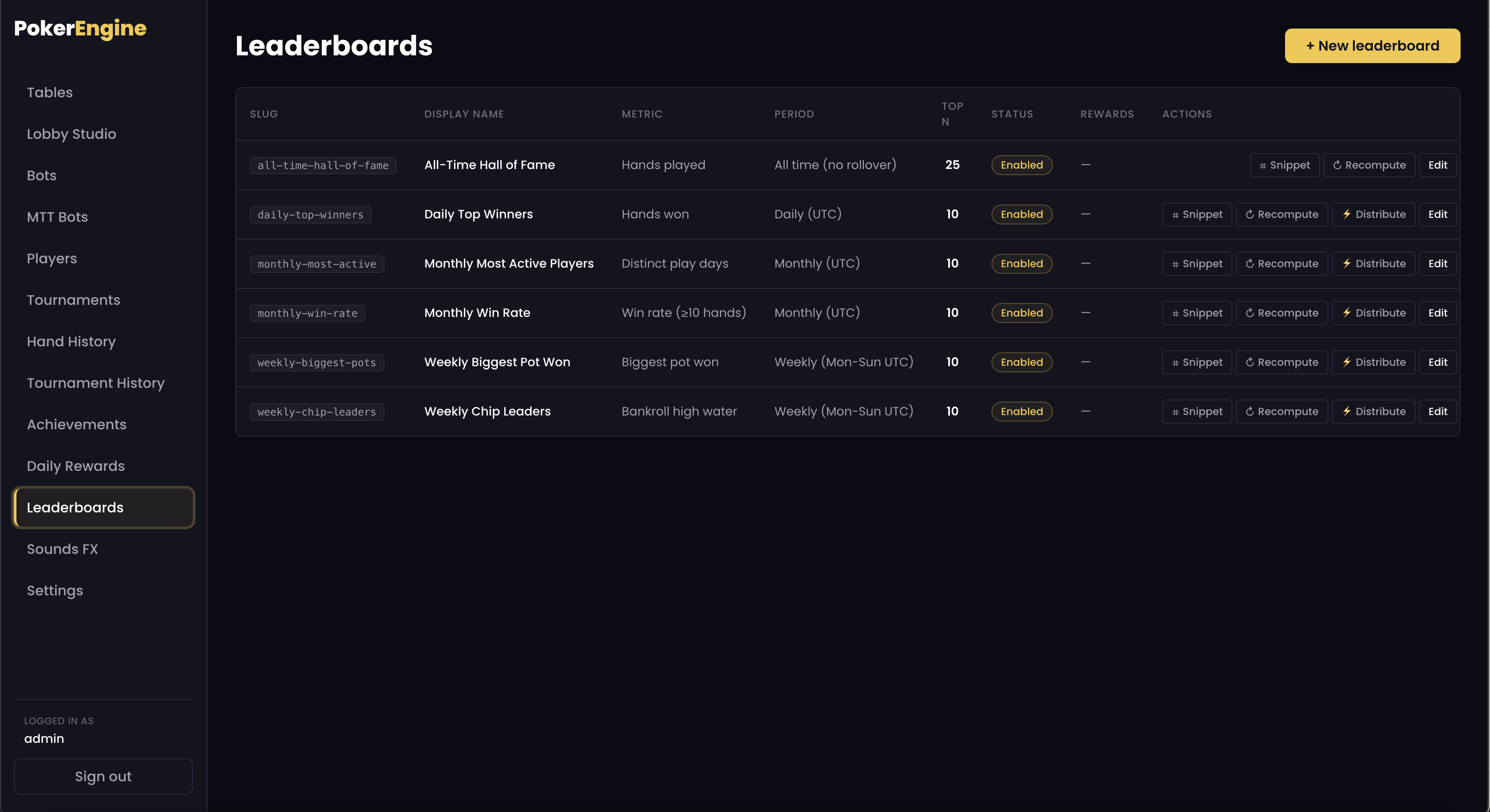Click the 'Daily (UTC)' period cell
The image size is (1490, 812).
click(x=807, y=214)
